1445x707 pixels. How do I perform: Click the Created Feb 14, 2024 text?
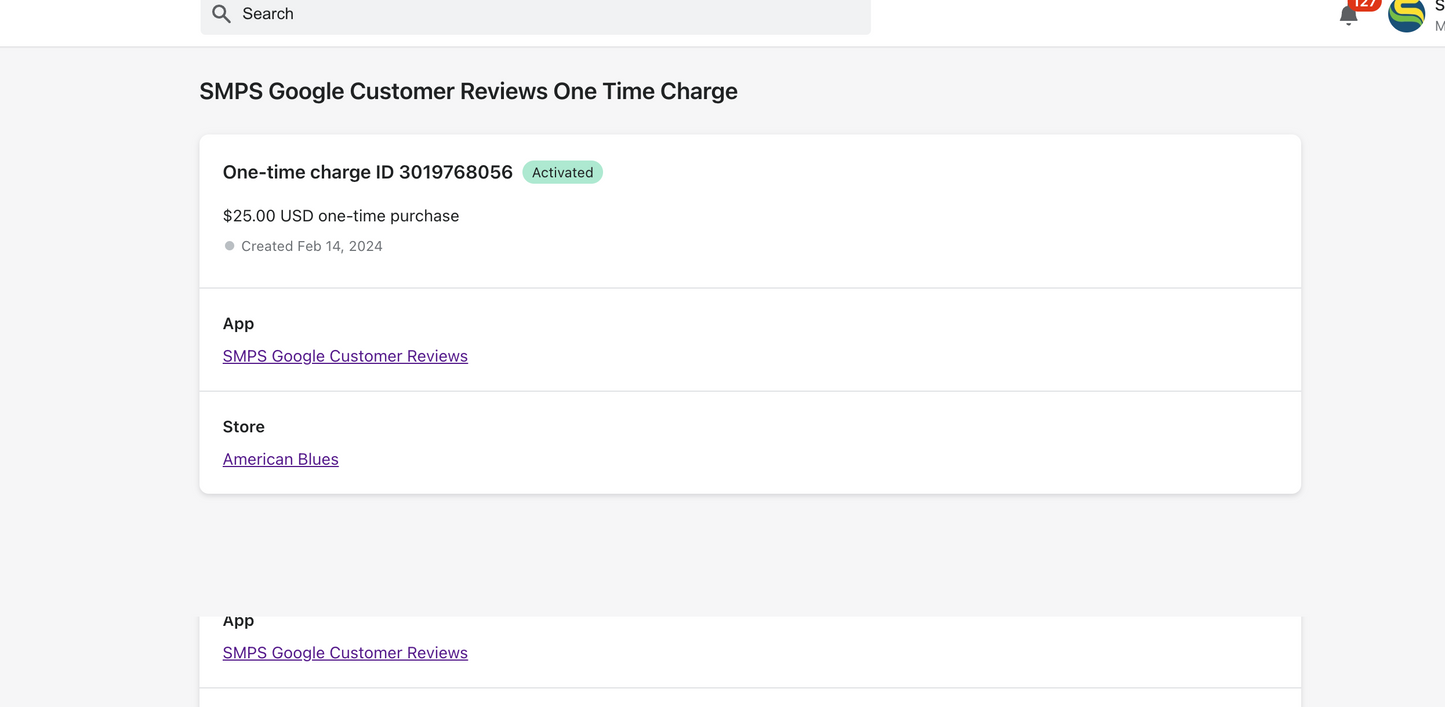tap(311, 246)
